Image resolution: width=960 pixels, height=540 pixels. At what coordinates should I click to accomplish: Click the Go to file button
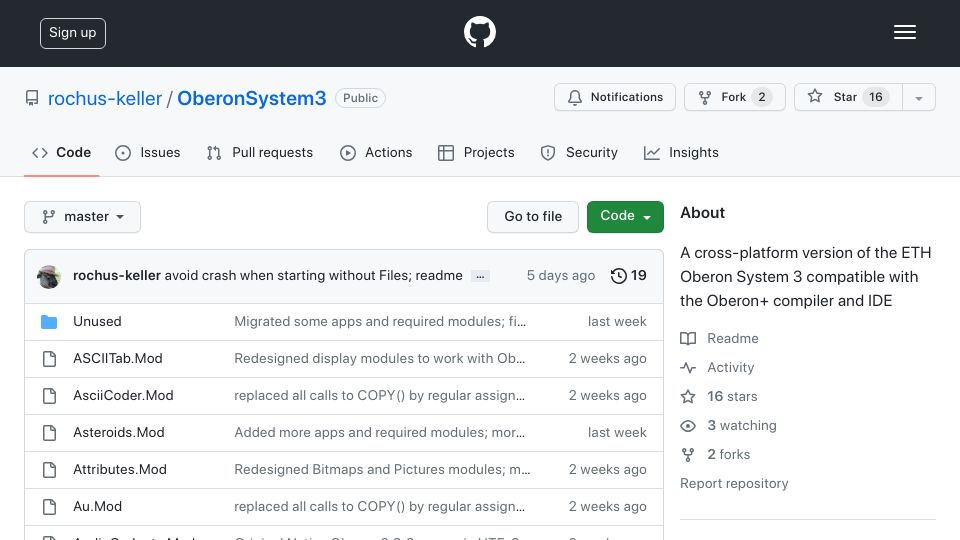click(533, 217)
